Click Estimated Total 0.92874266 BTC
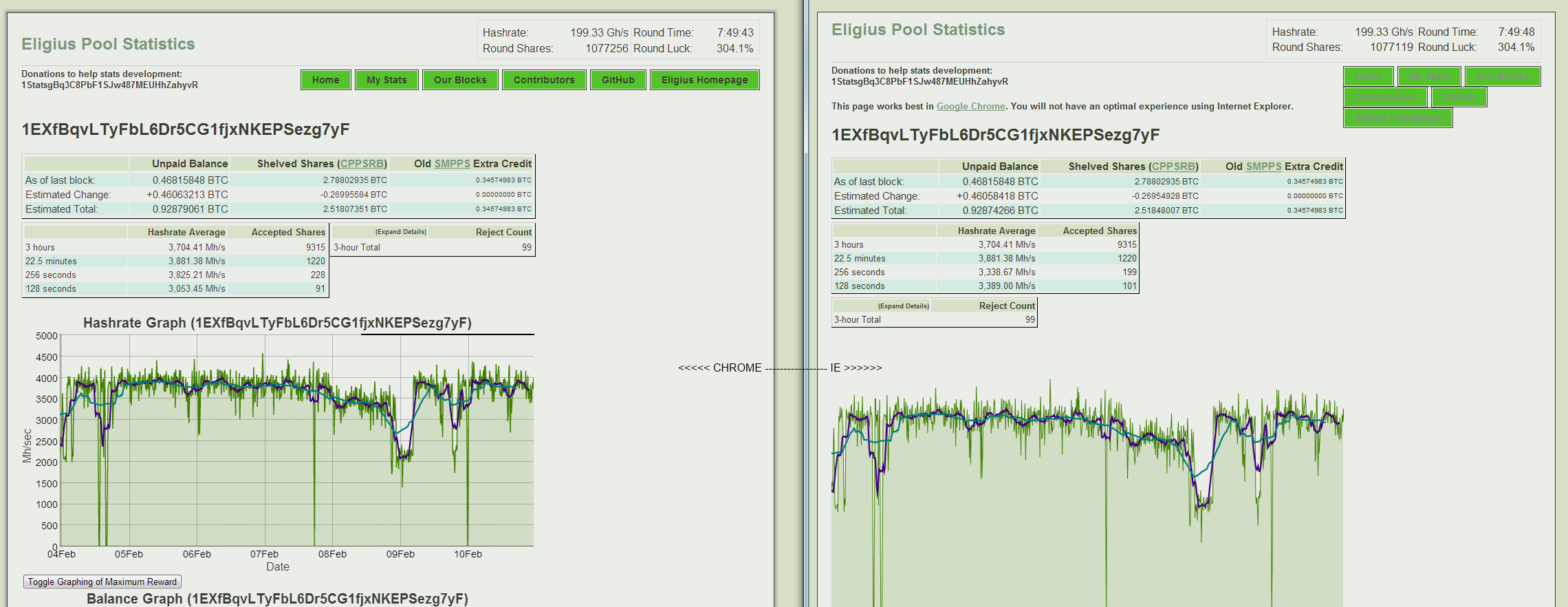The image size is (1568, 607). tap(1000, 211)
